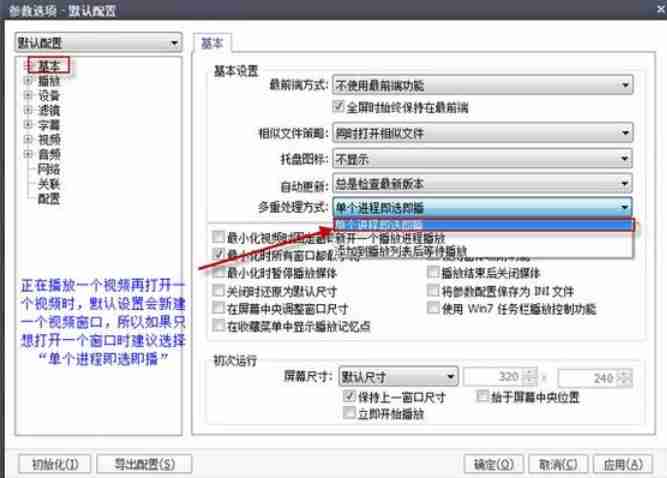Toggle 最小化时暂停播放媒体 checkbox
667x478 pixels.
pyautogui.click(x=219, y=273)
